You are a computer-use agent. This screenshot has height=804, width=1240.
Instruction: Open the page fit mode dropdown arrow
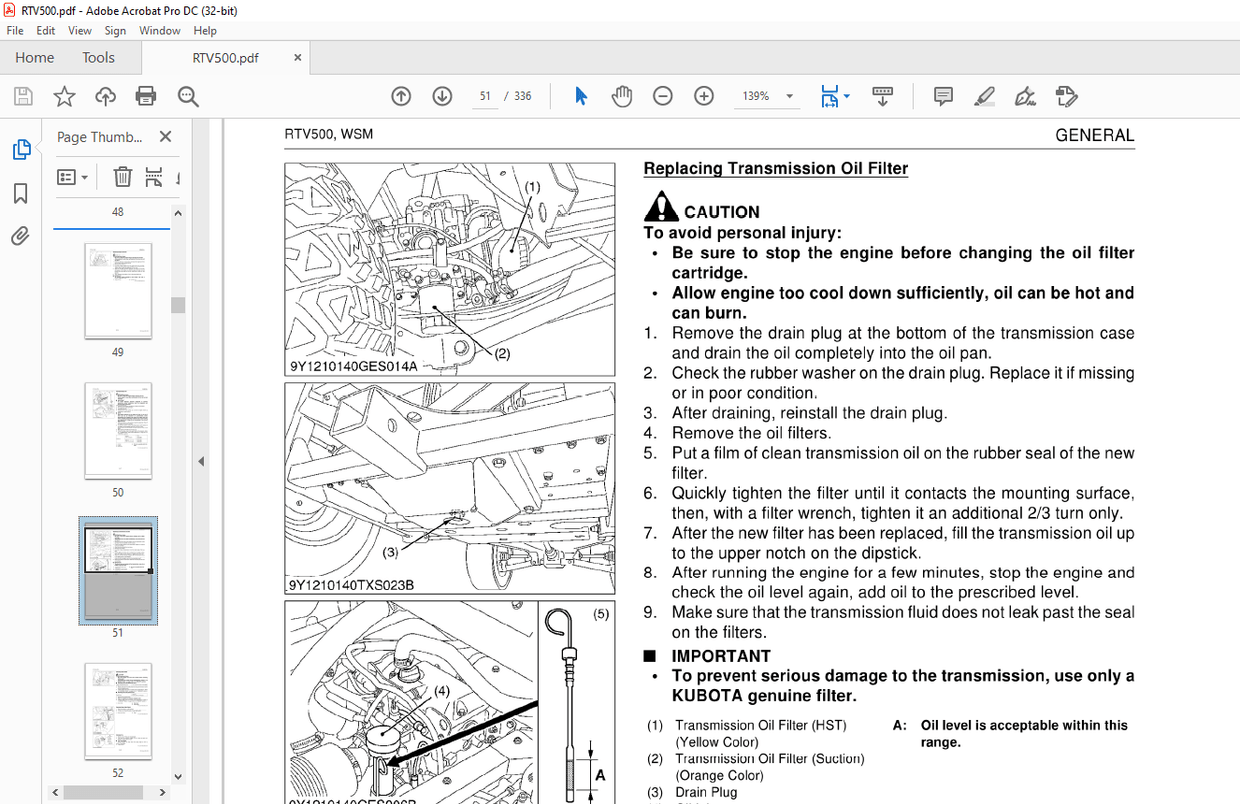846,95
